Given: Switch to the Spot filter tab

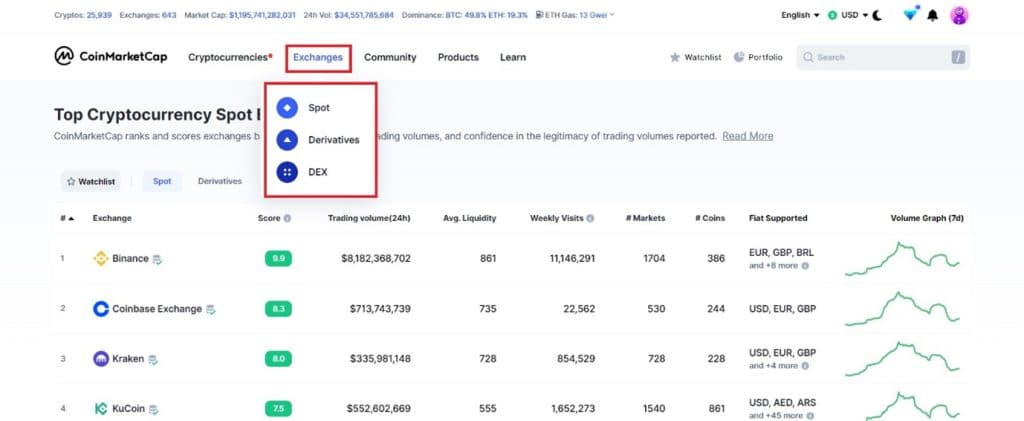Looking at the screenshot, I should tap(162, 181).
